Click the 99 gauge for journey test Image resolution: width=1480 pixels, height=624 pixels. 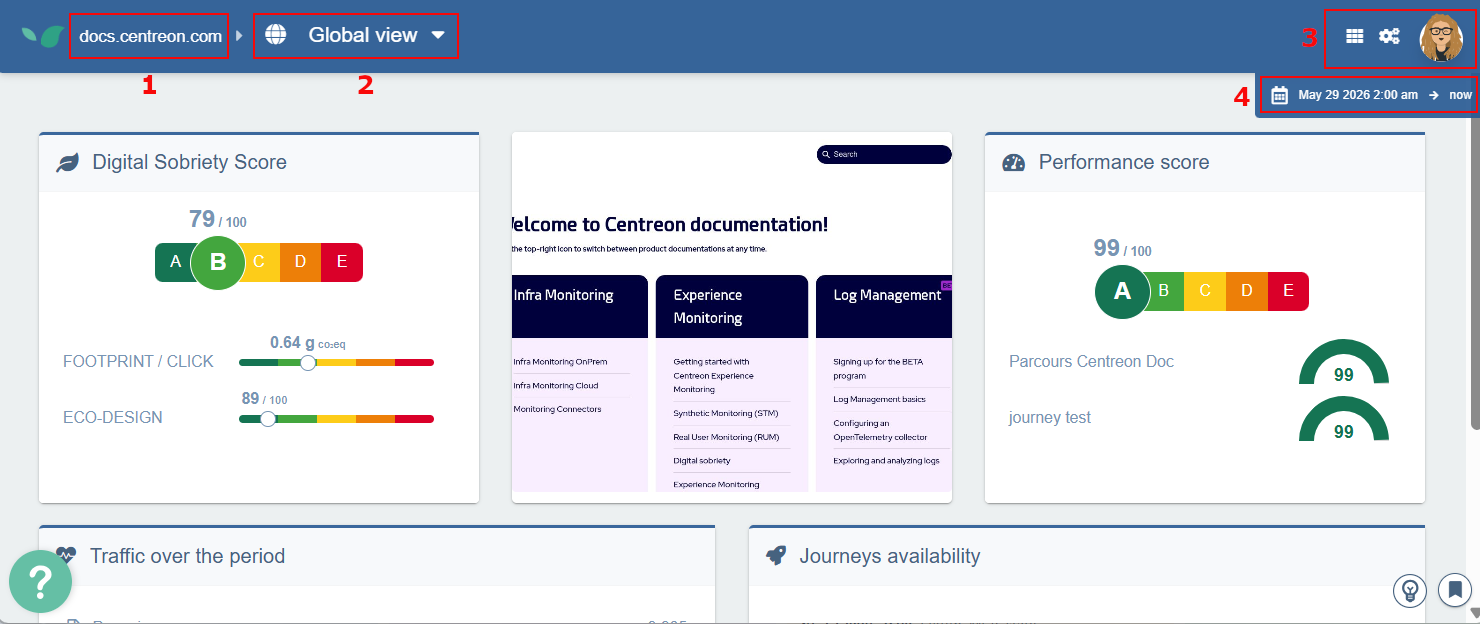click(x=1344, y=419)
